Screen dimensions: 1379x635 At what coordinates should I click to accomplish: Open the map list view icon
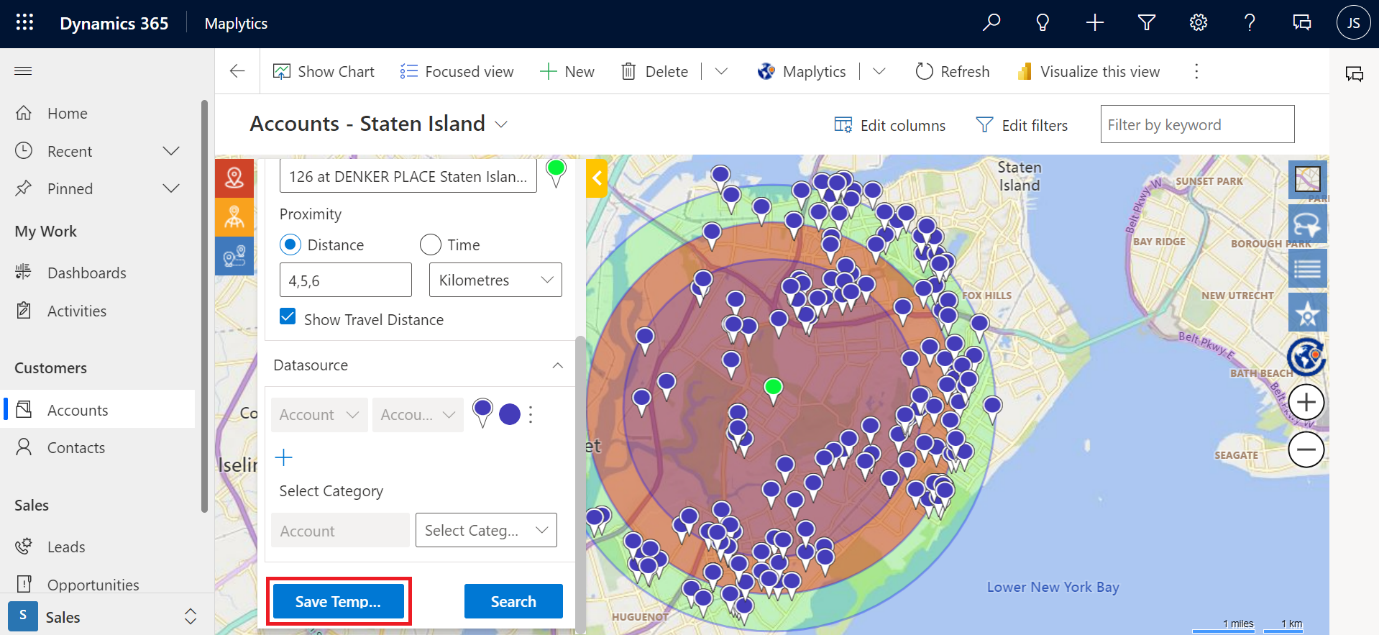tap(1307, 269)
